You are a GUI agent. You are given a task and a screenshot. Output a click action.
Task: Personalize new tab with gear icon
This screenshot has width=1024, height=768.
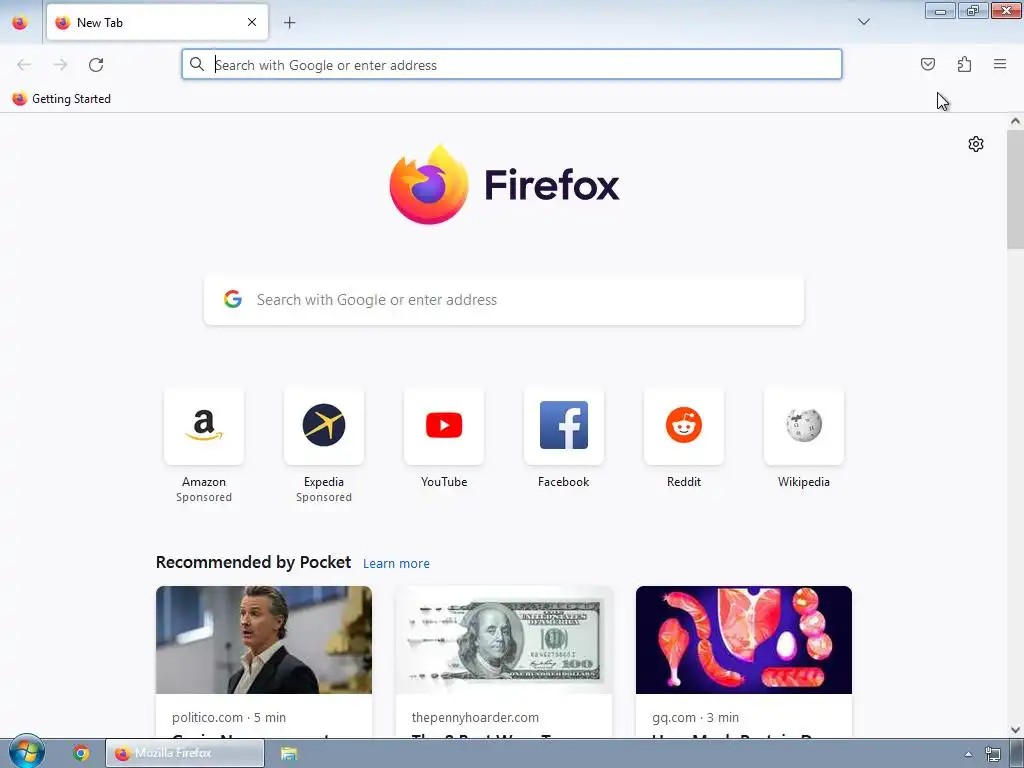click(976, 144)
